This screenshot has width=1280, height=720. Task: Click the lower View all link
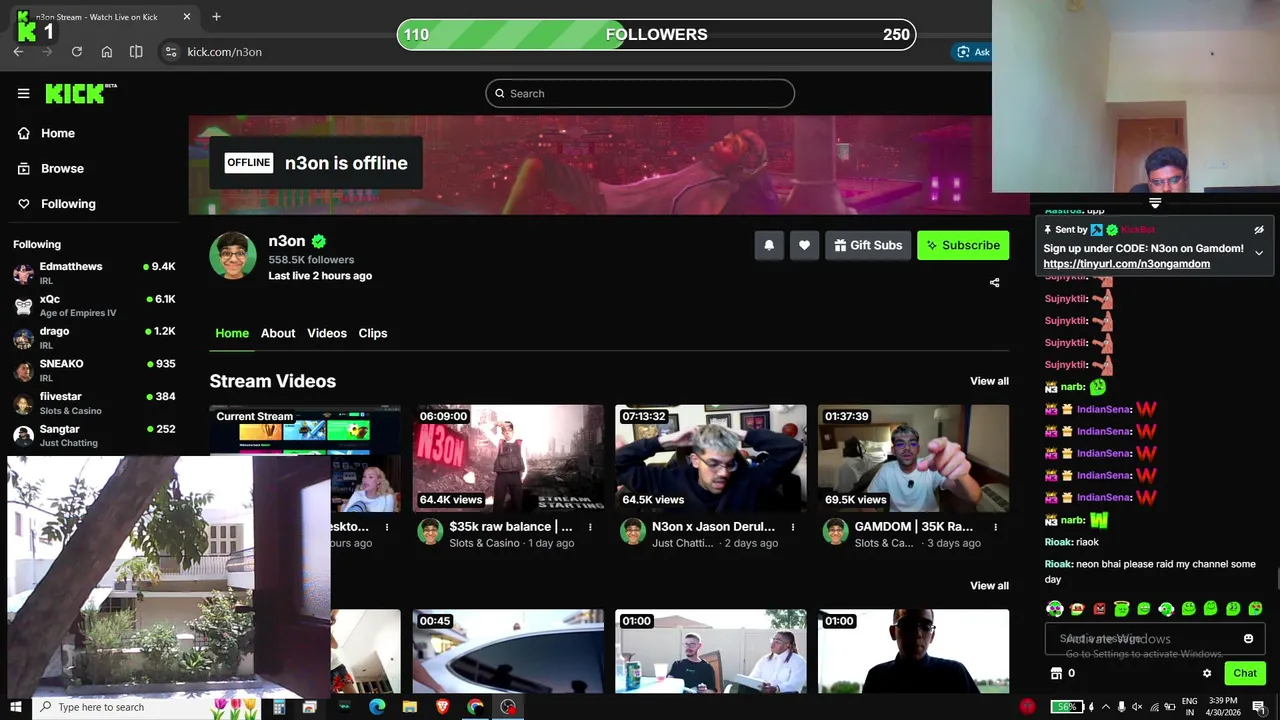(989, 586)
